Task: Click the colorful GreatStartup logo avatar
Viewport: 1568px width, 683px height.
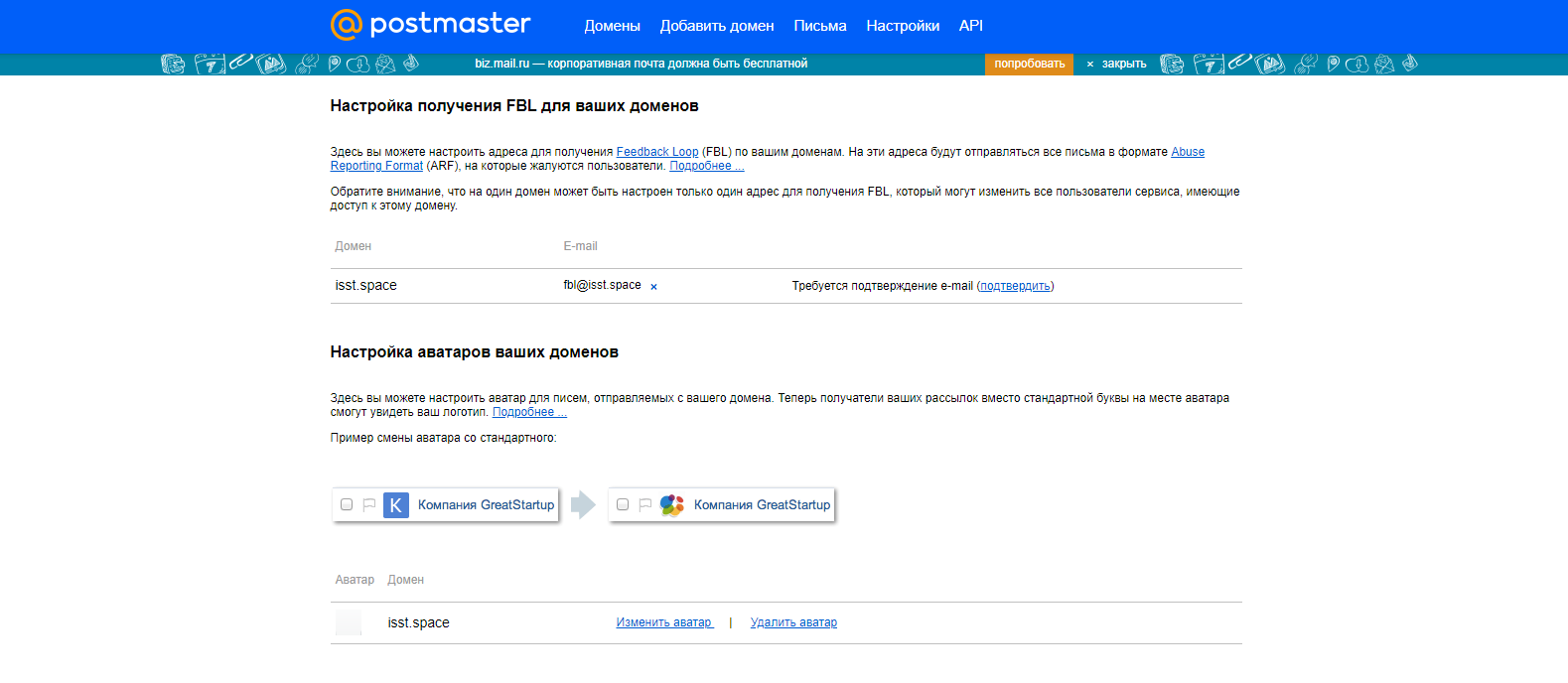Action: point(672,505)
